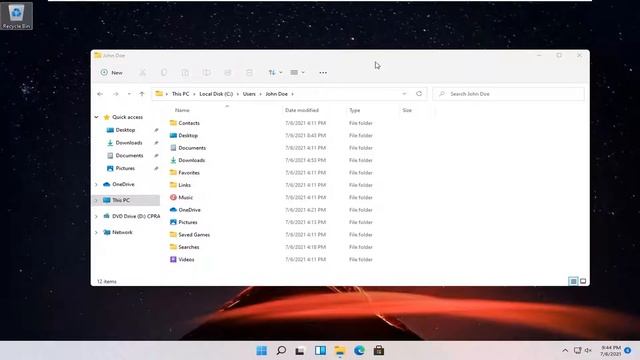Click the Pictures folder icon in file list
640x360 pixels.
[173, 222]
